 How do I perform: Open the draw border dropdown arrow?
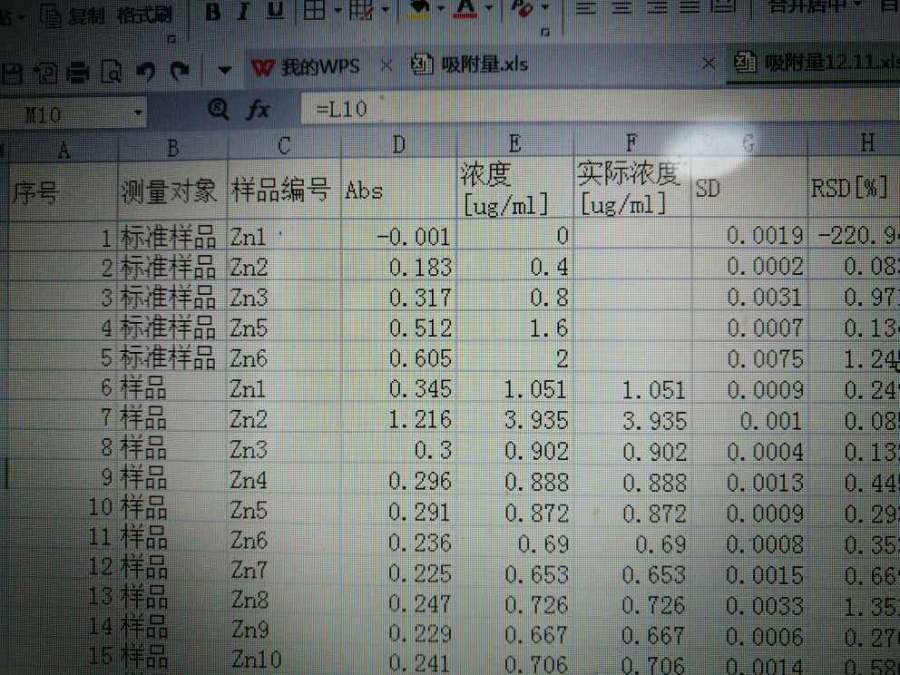(x=385, y=9)
